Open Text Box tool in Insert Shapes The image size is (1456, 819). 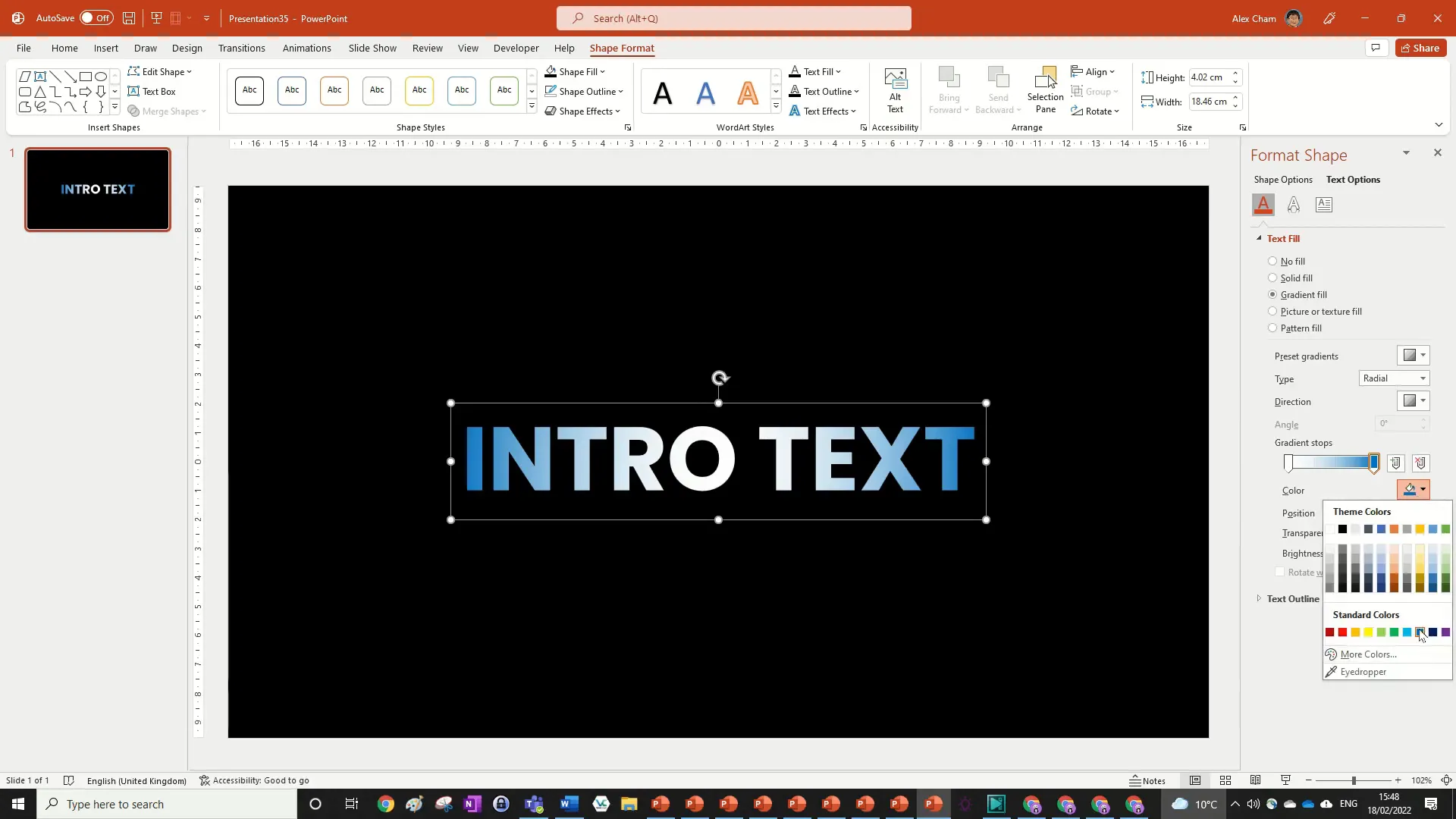pos(152,92)
